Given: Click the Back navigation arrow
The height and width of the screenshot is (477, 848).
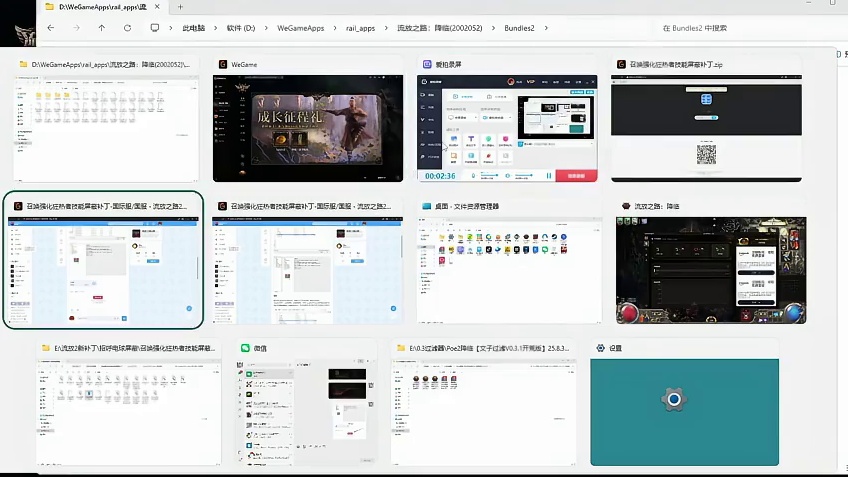Looking at the screenshot, I should point(50,28).
